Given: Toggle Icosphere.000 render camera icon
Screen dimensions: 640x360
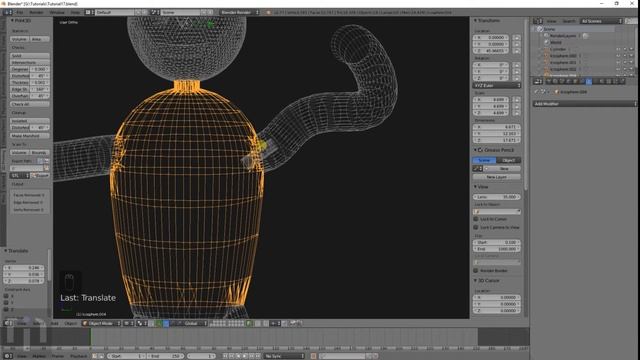Looking at the screenshot, I should (x=632, y=56).
